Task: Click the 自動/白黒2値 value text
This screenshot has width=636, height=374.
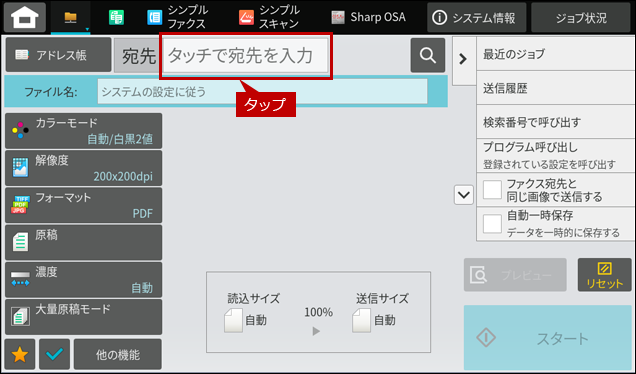Action: tap(120, 139)
